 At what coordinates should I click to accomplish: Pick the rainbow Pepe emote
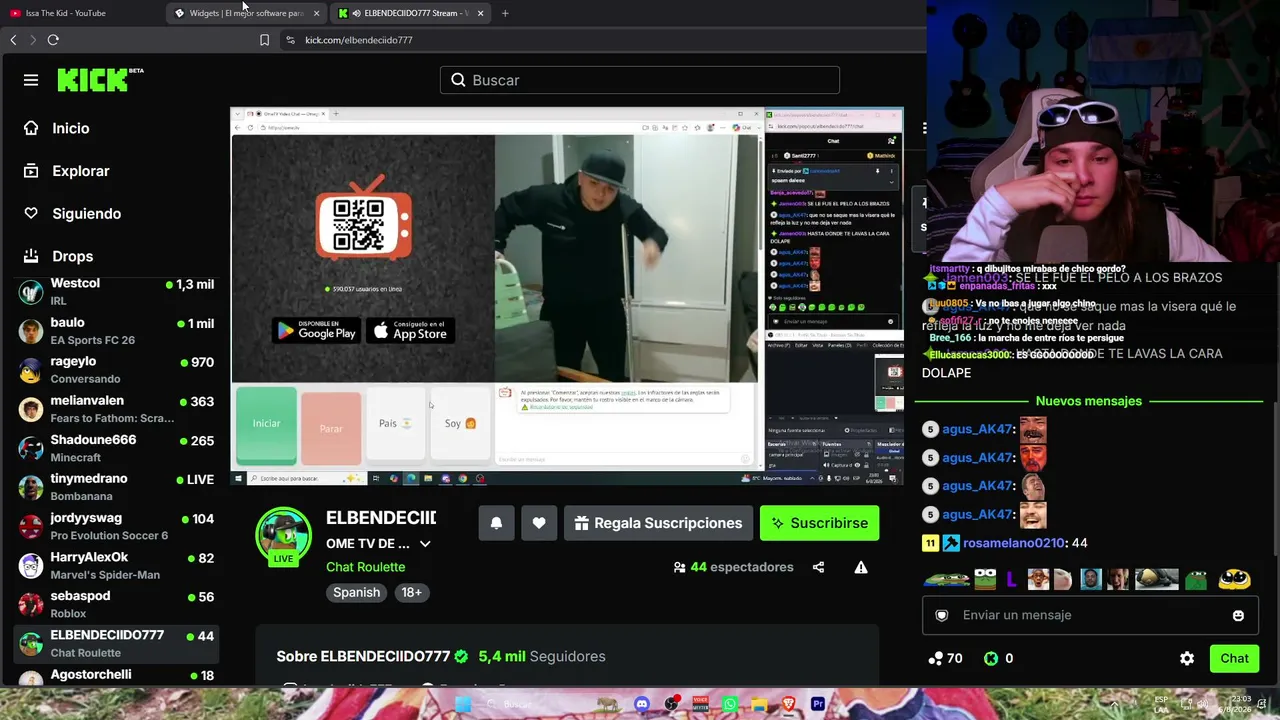click(945, 579)
